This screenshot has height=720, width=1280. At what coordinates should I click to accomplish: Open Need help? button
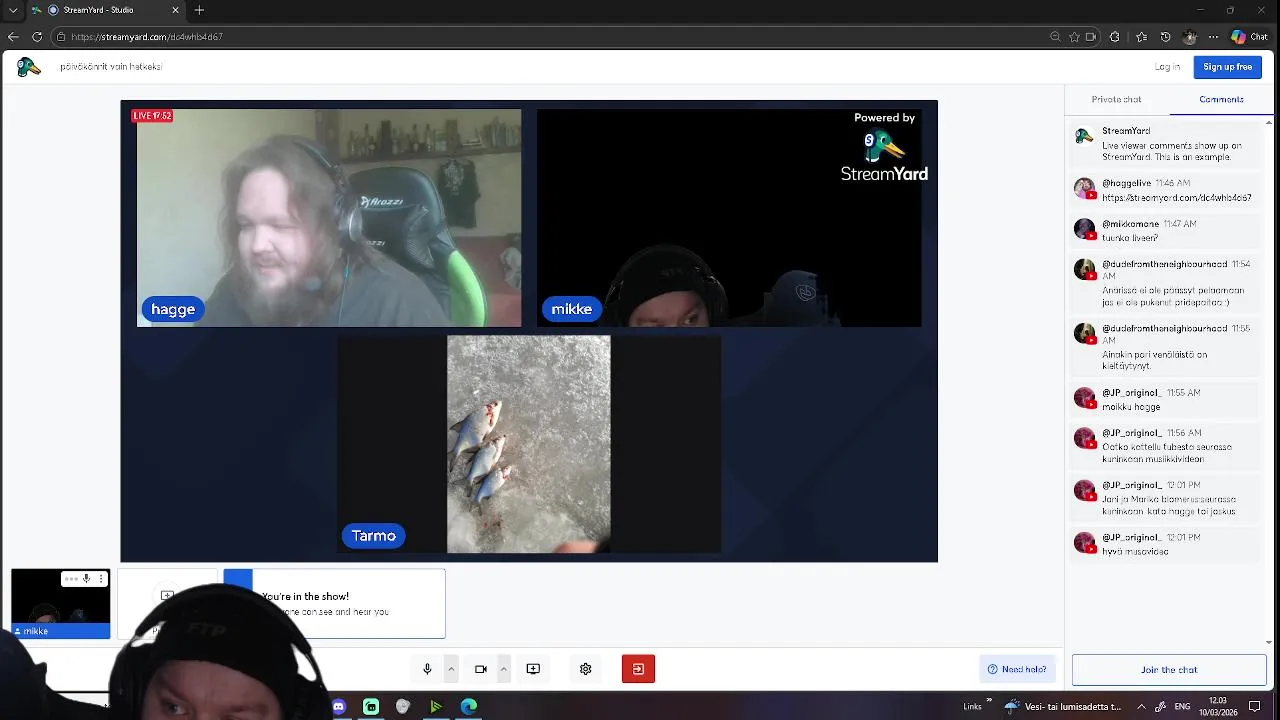[x=1017, y=669]
